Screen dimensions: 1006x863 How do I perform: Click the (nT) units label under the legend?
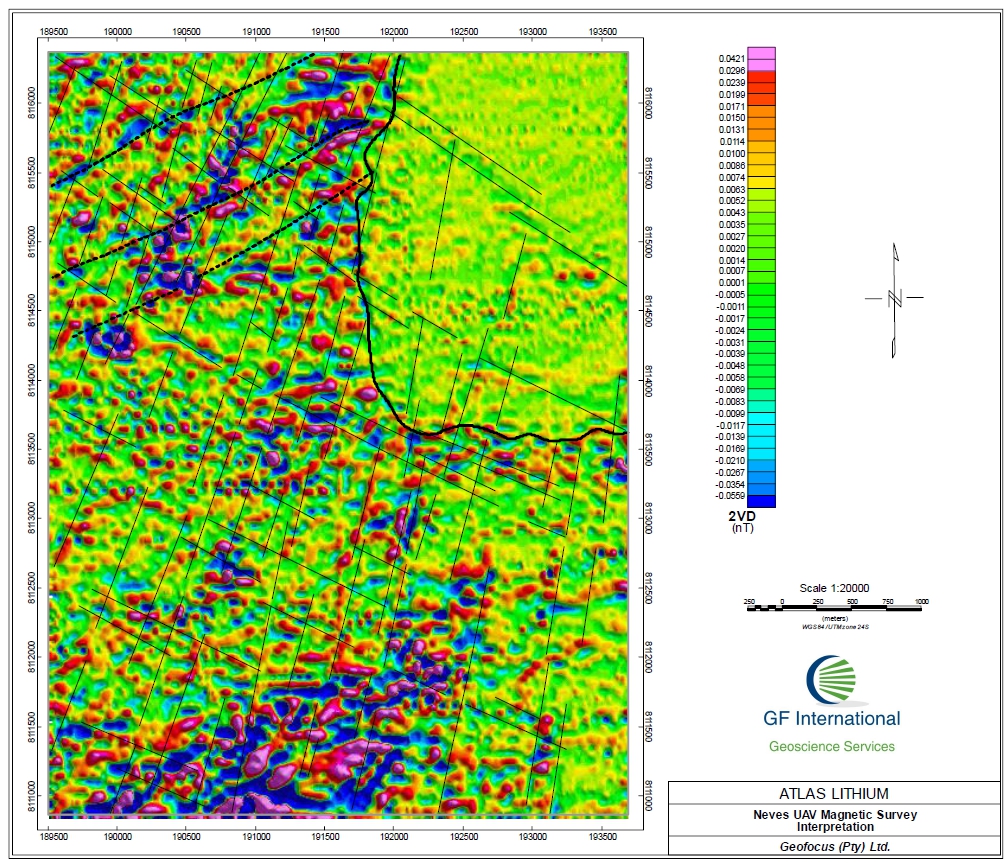pyautogui.click(x=740, y=528)
